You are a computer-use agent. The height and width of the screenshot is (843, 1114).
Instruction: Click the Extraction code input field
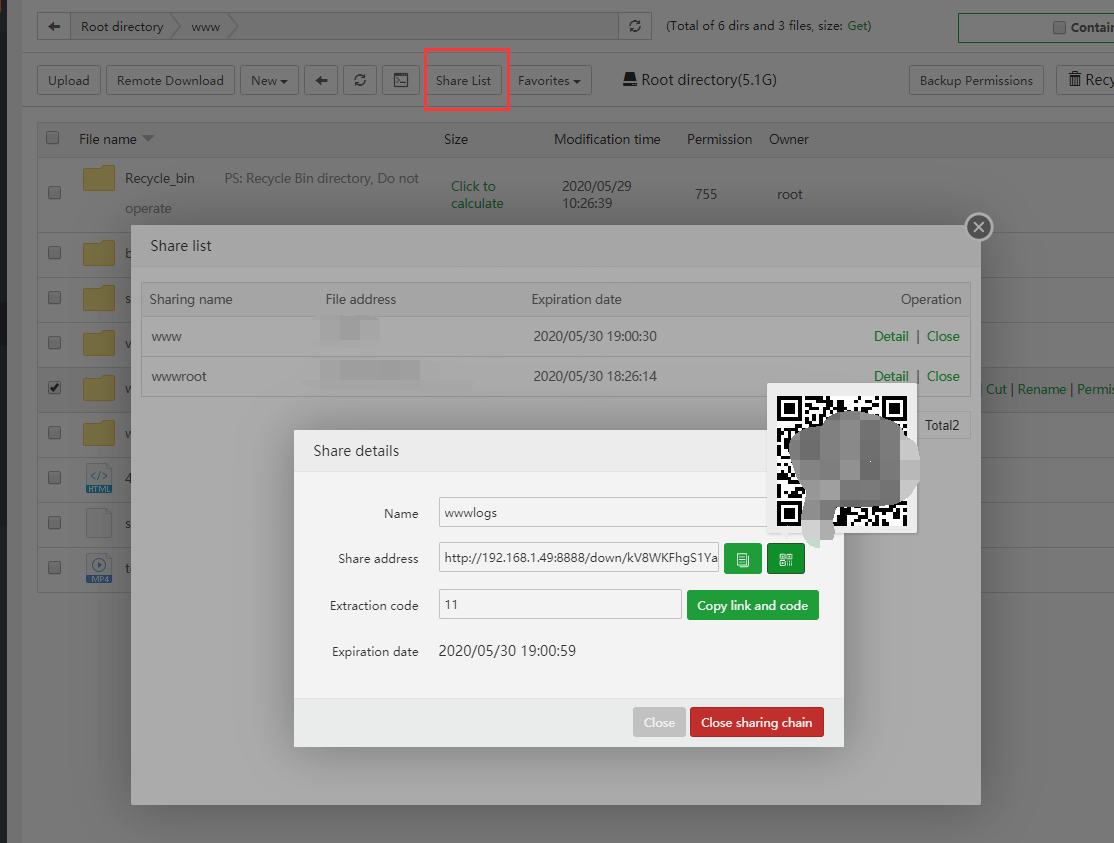(x=560, y=605)
